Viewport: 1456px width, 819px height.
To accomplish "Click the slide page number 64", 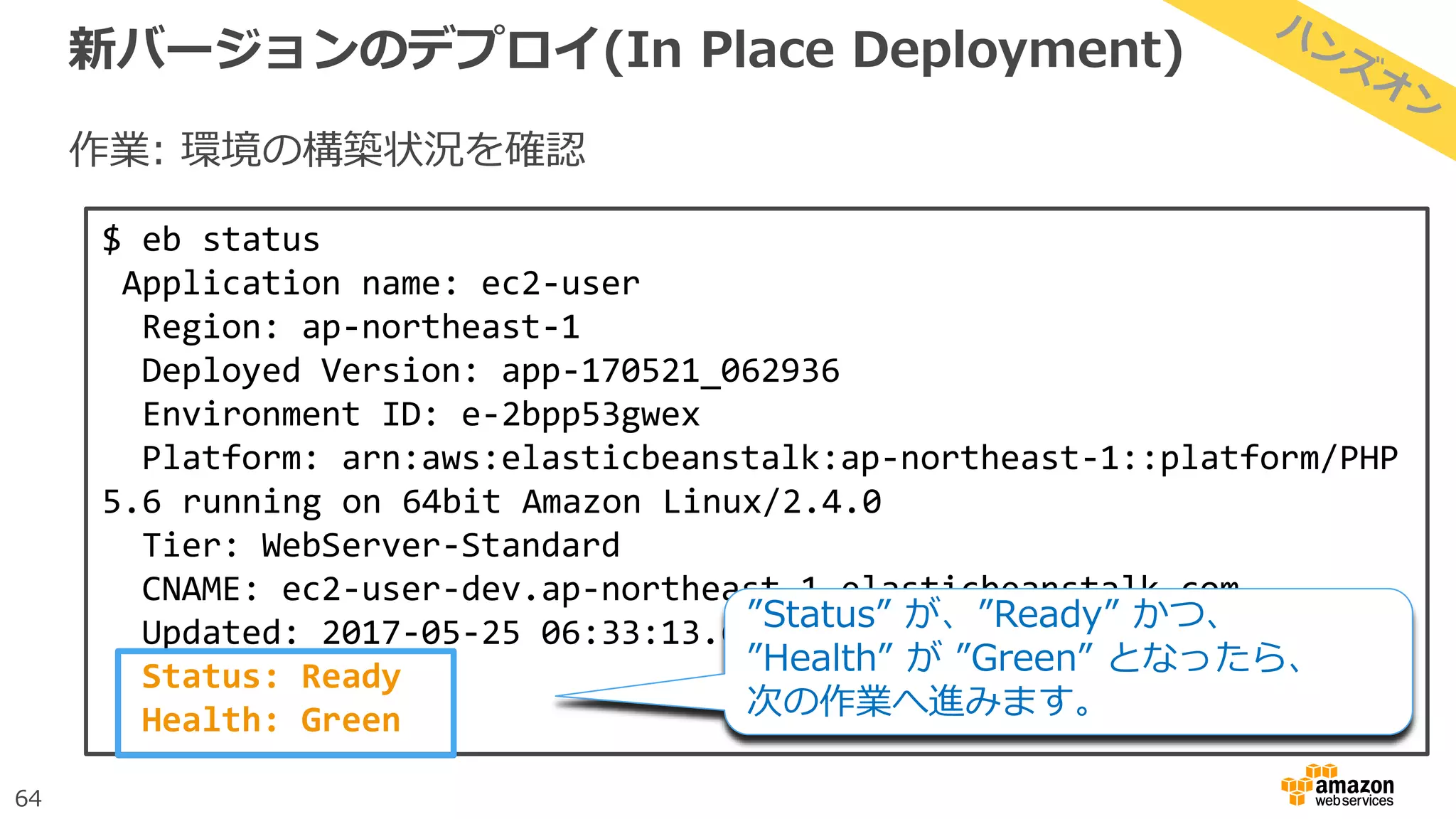I will tap(28, 798).
